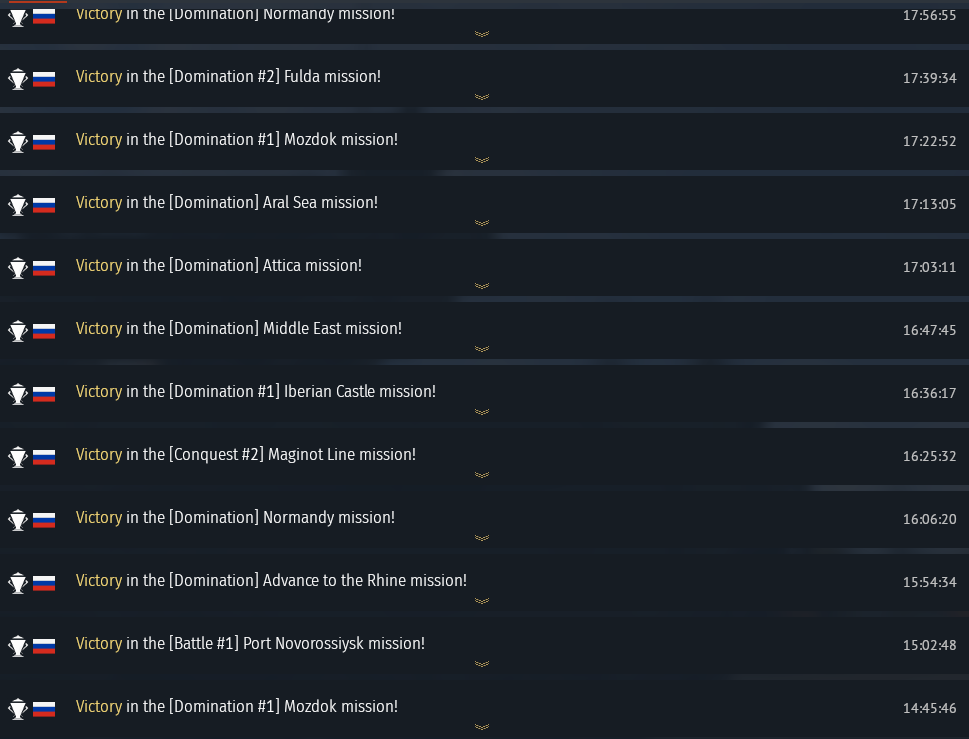Expand details of the Fulda mission entry
Image resolution: width=969 pixels, height=739 pixels.
pyautogui.click(x=482, y=97)
